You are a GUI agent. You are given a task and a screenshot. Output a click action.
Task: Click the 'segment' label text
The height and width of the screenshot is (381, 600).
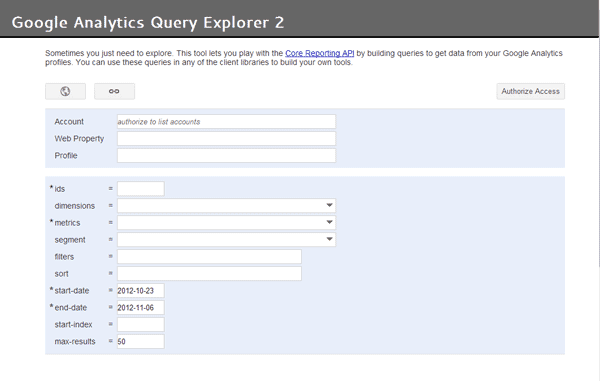[x=70, y=240]
